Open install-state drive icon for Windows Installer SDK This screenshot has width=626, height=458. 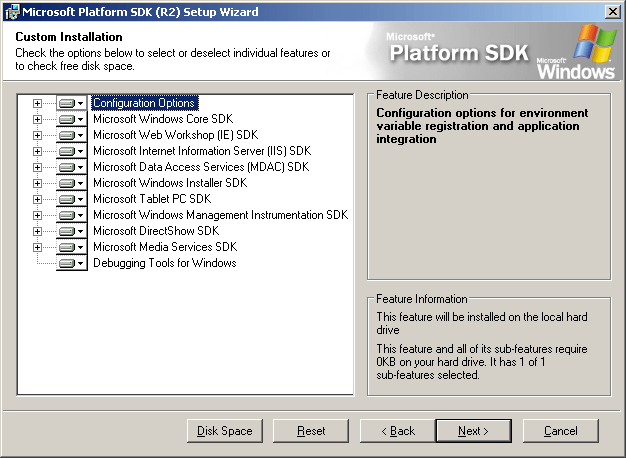pyautogui.click(x=71, y=183)
